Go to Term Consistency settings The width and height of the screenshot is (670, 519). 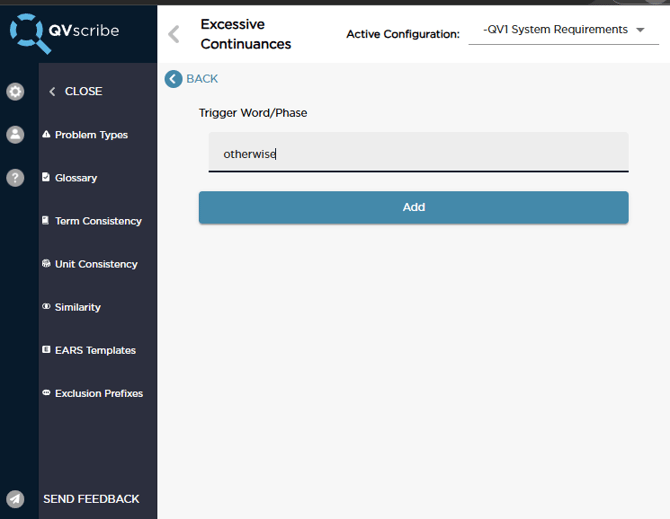pos(98,221)
